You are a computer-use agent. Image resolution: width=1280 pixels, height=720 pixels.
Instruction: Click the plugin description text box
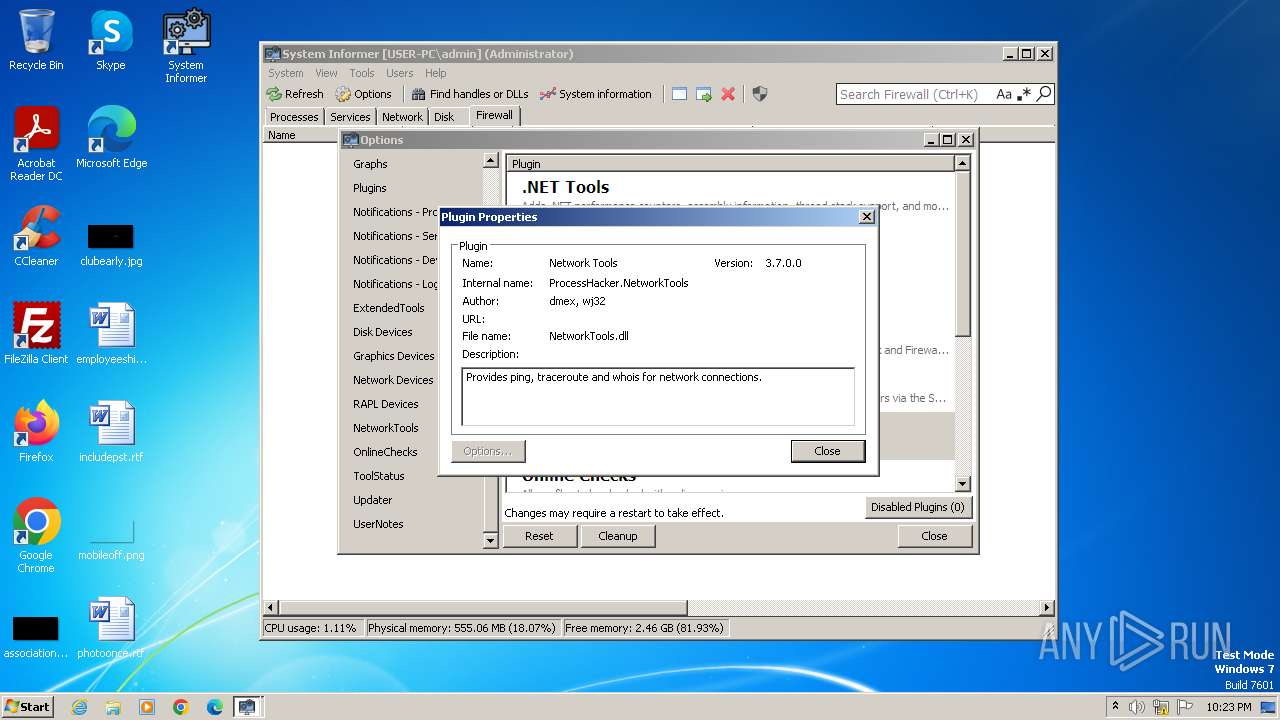pyautogui.click(x=658, y=397)
